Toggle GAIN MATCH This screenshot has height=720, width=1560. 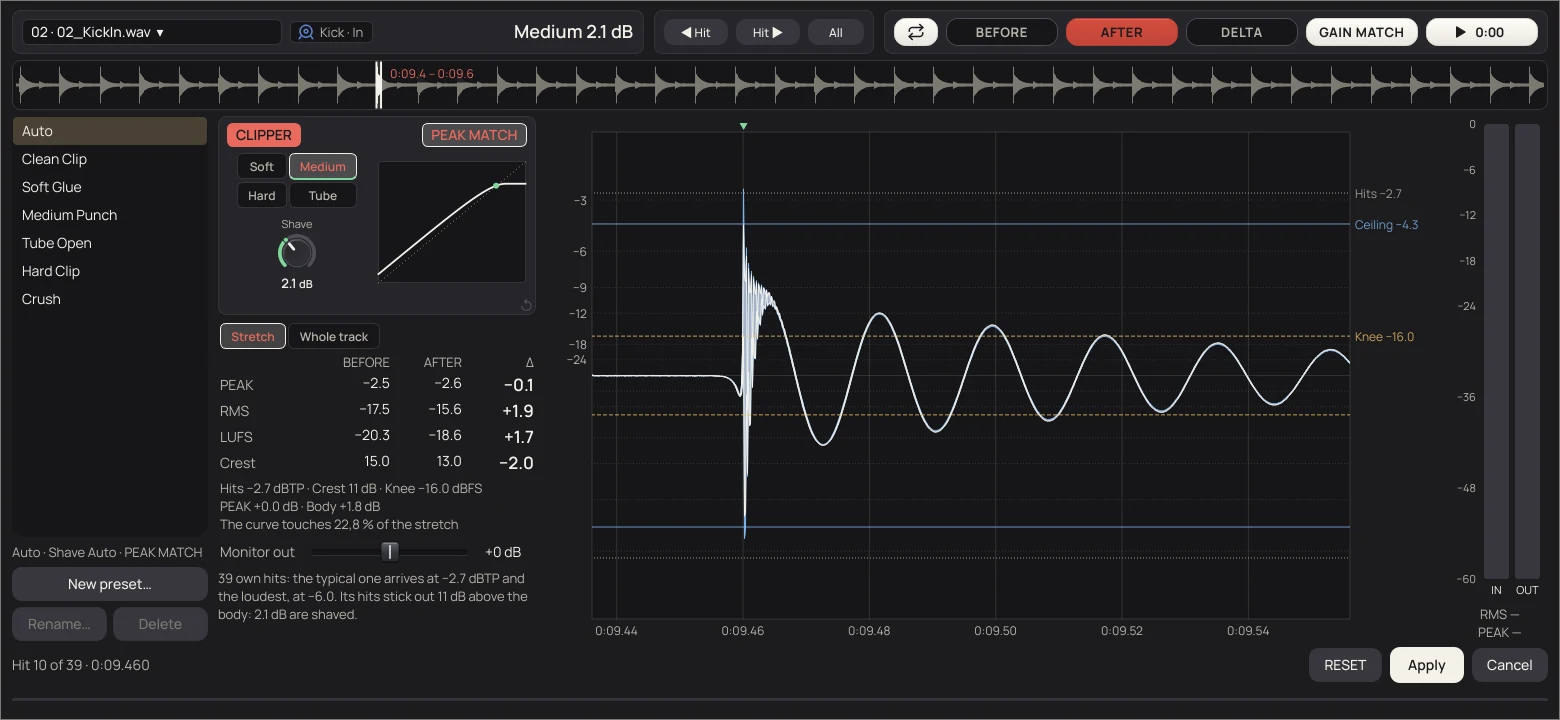pyautogui.click(x=1361, y=32)
